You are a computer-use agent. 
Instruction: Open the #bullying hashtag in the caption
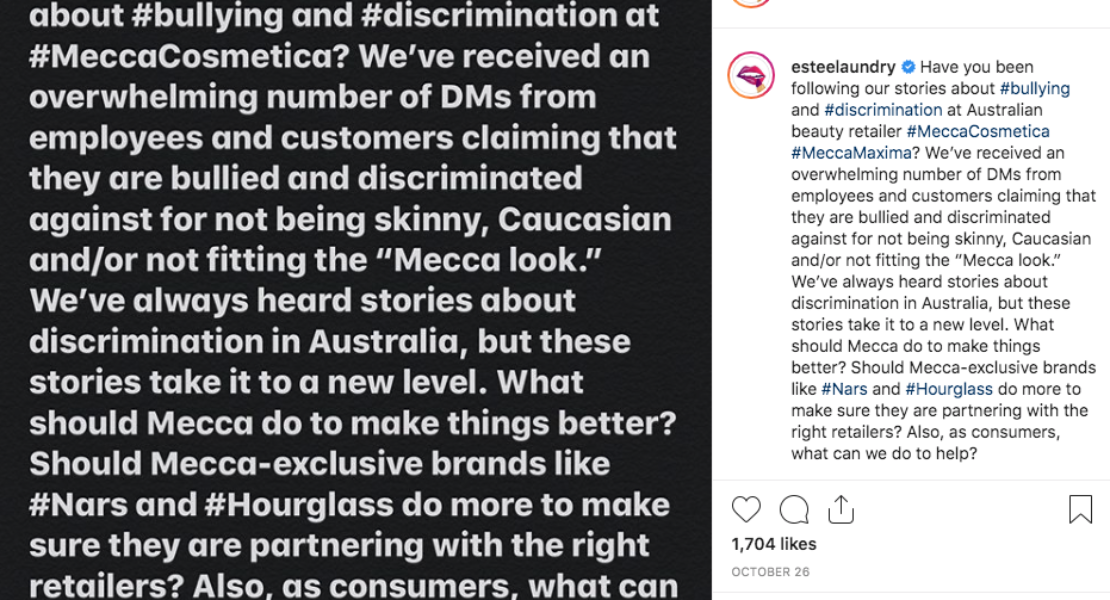click(x=1034, y=88)
